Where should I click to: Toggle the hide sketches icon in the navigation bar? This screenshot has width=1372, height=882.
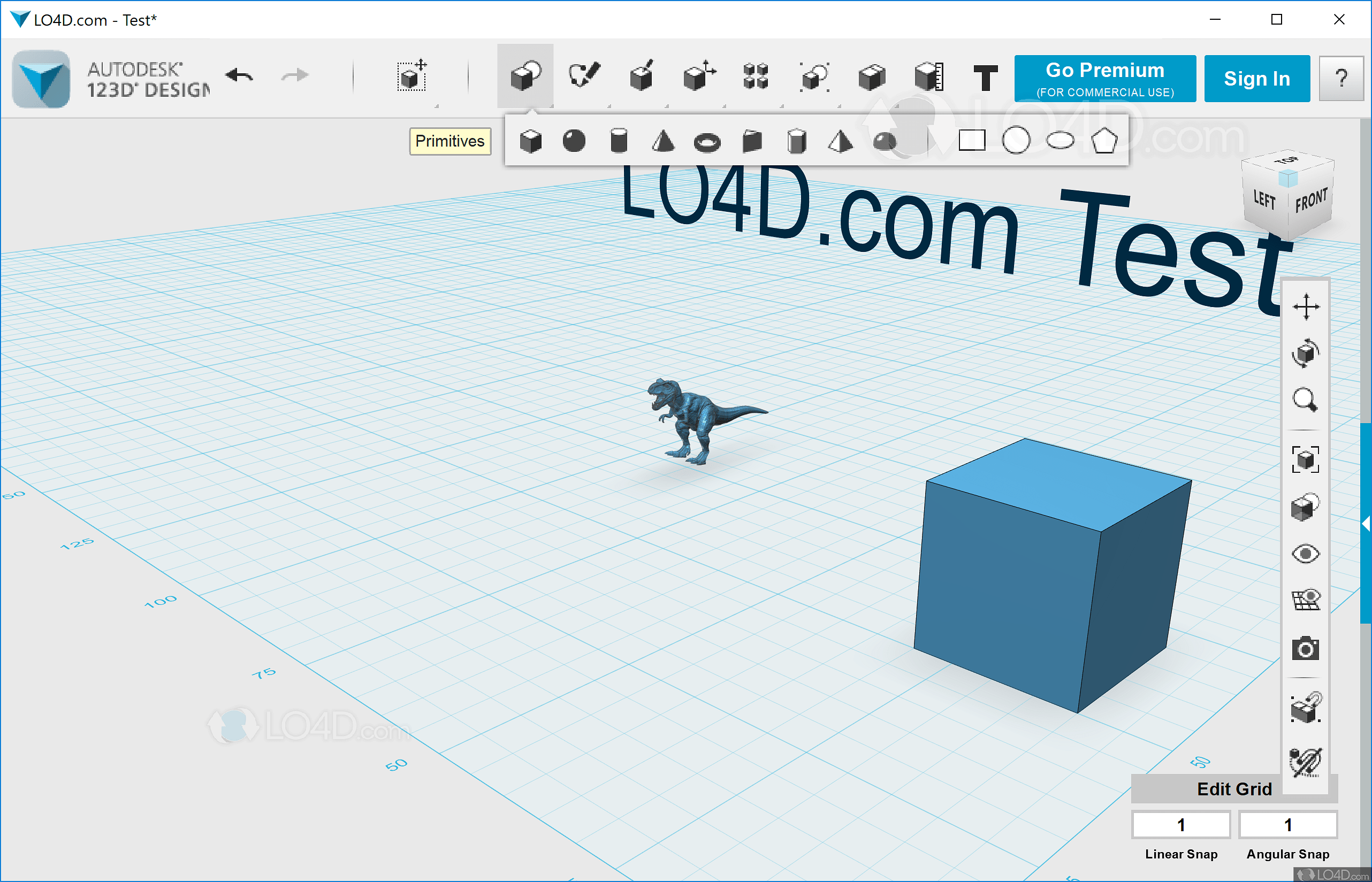pos(1306,762)
